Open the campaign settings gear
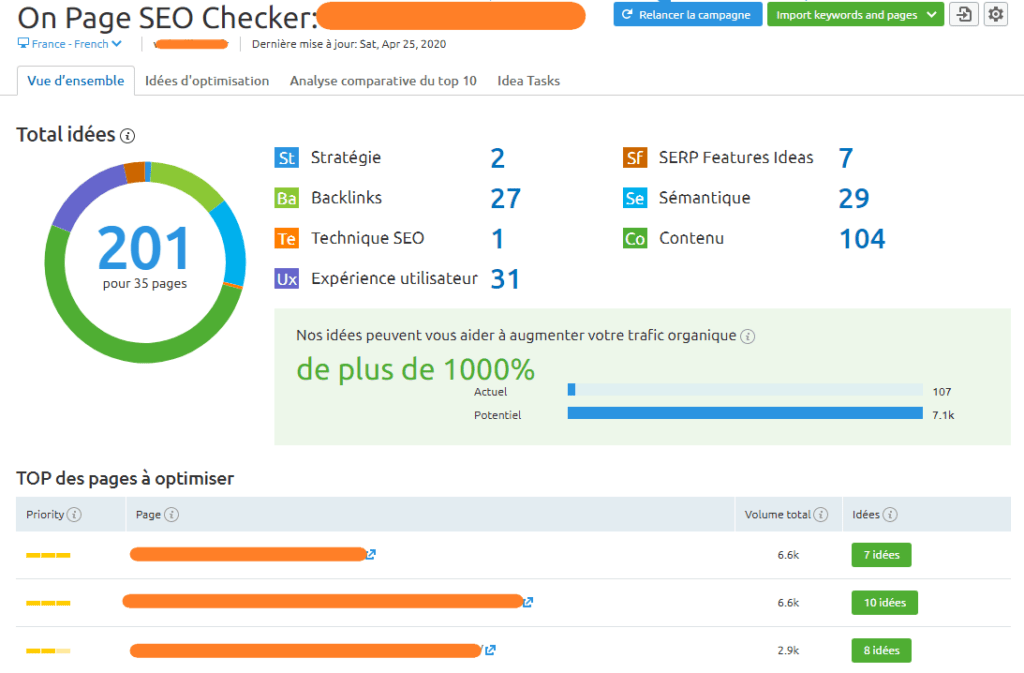1024x673 pixels. [994, 14]
